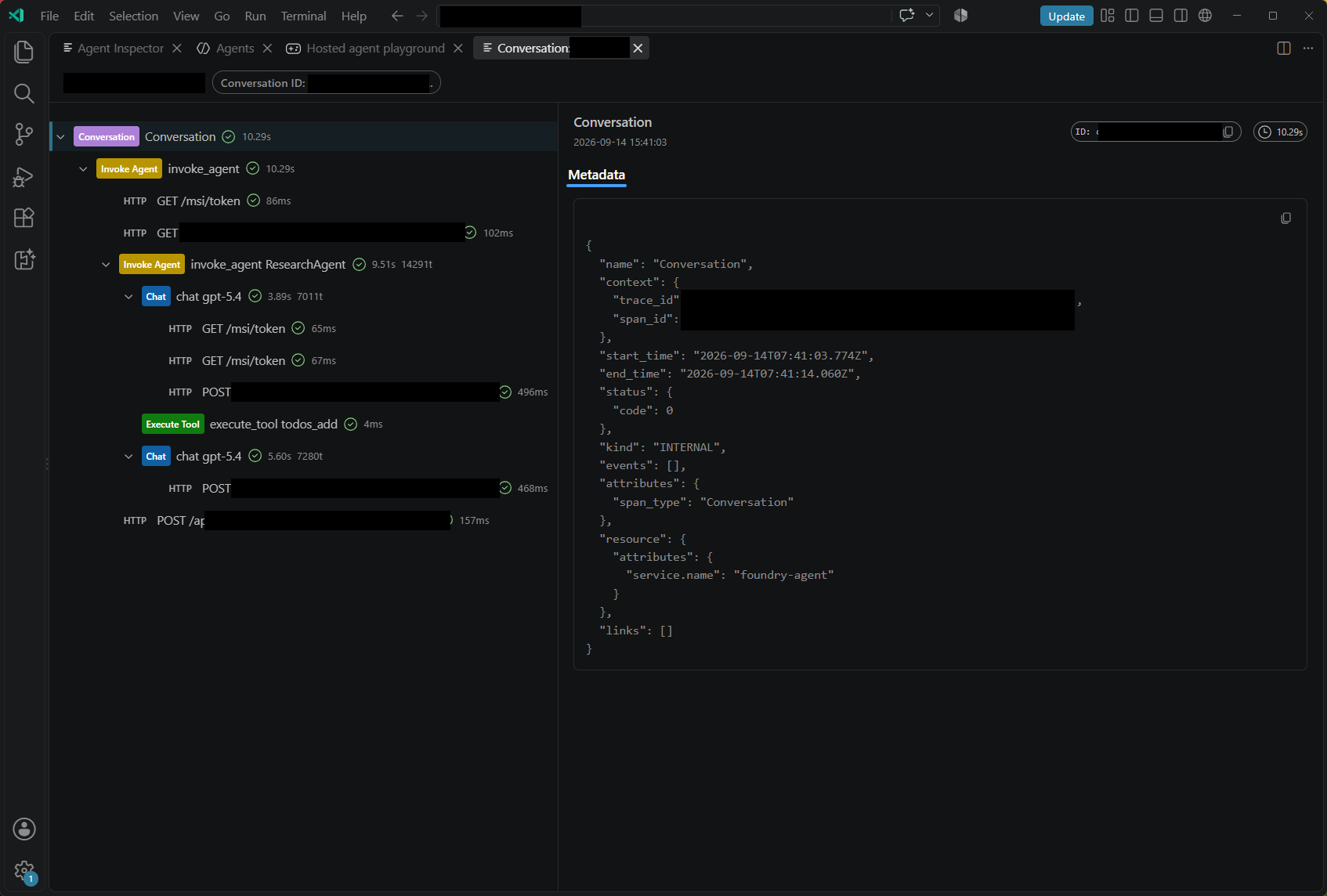Open the File menu

[49, 16]
